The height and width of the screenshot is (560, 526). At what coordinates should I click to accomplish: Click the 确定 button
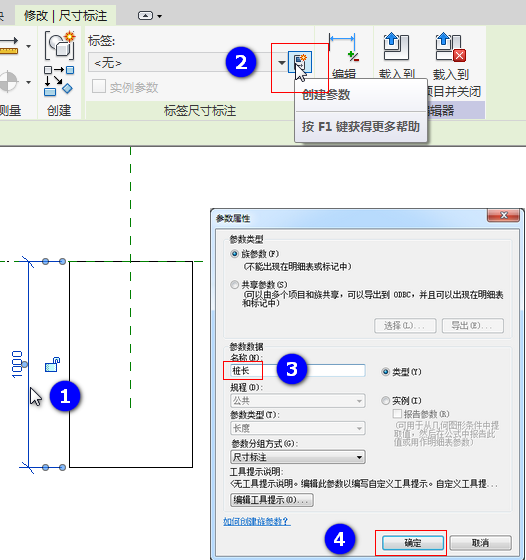point(413,543)
